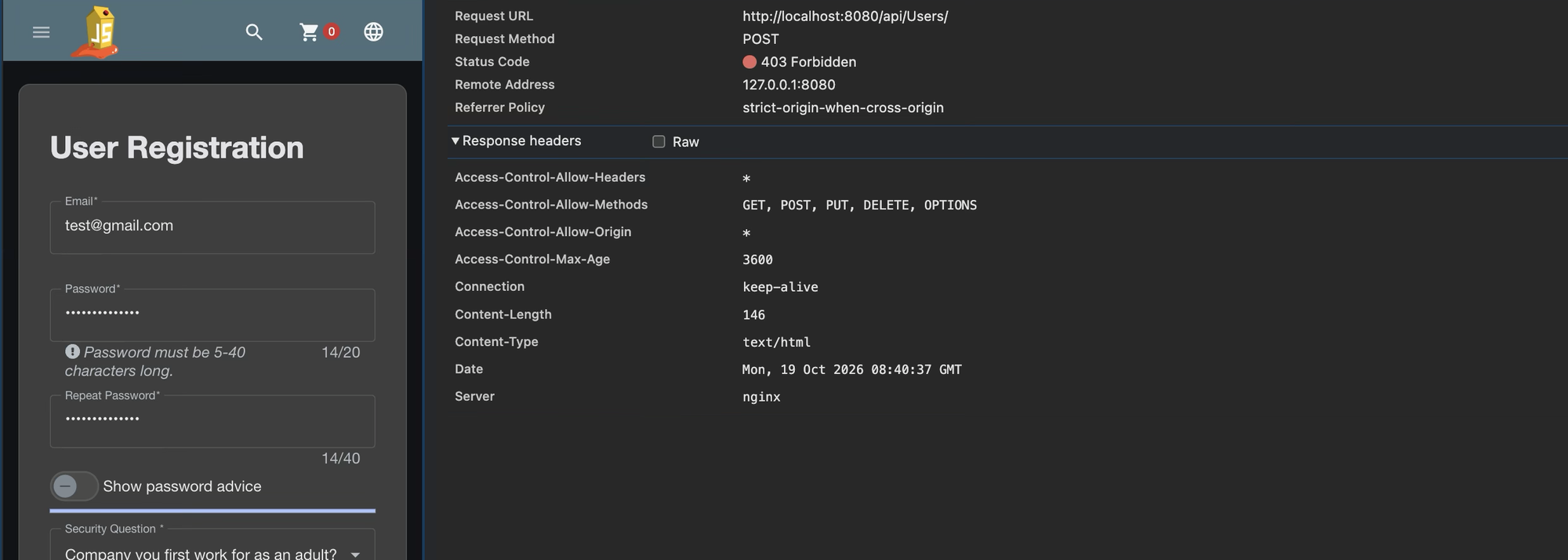Click the password length hint message

click(155, 362)
